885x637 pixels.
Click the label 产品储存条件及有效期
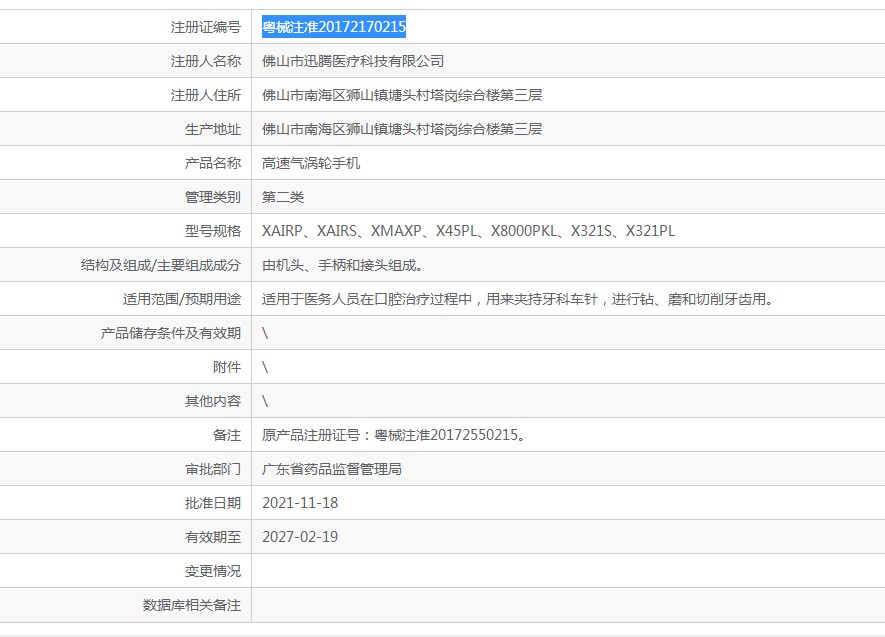(x=170, y=333)
